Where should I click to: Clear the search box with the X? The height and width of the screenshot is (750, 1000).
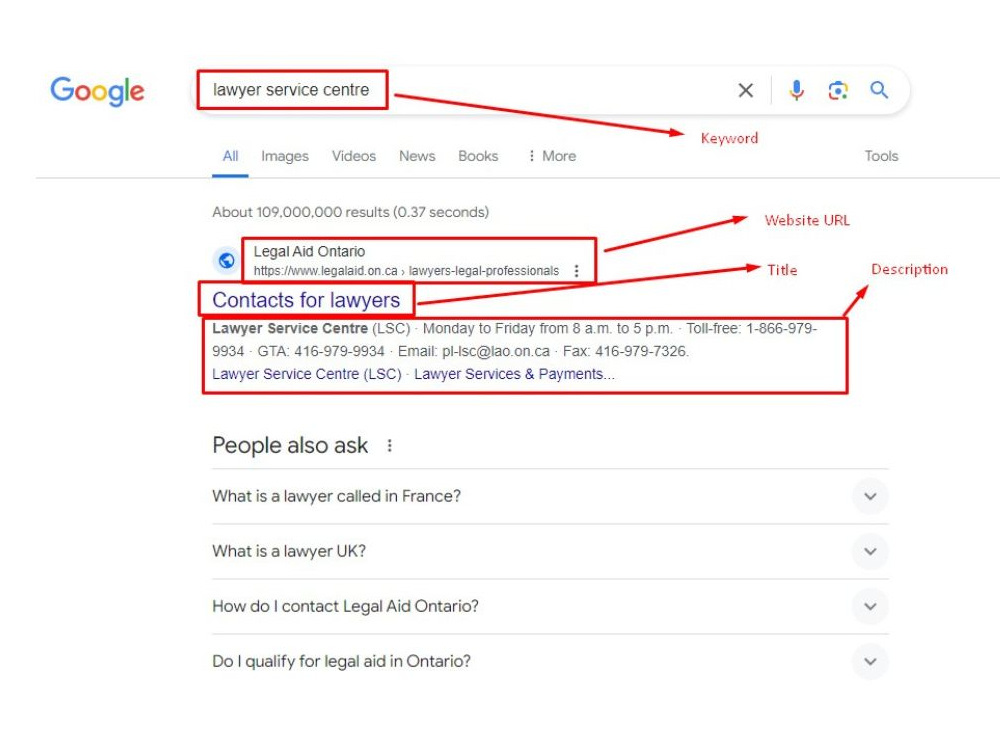click(x=746, y=91)
